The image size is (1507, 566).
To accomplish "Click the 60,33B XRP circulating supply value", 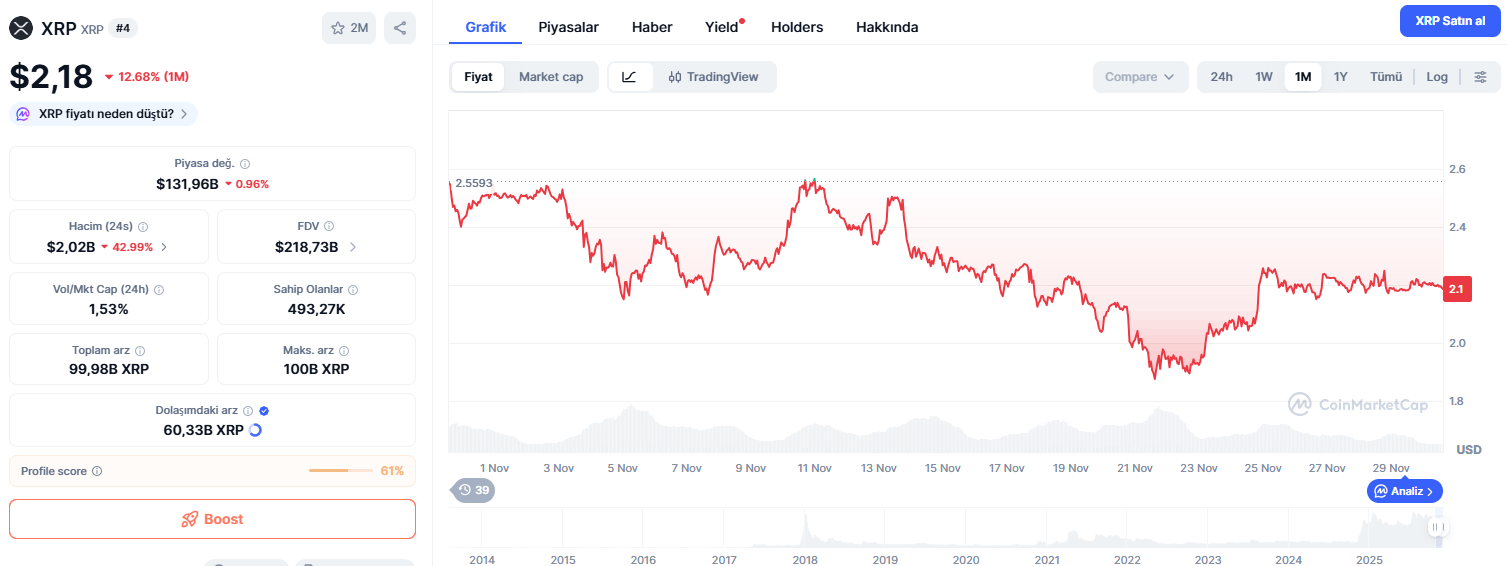I will click(x=203, y=430).
